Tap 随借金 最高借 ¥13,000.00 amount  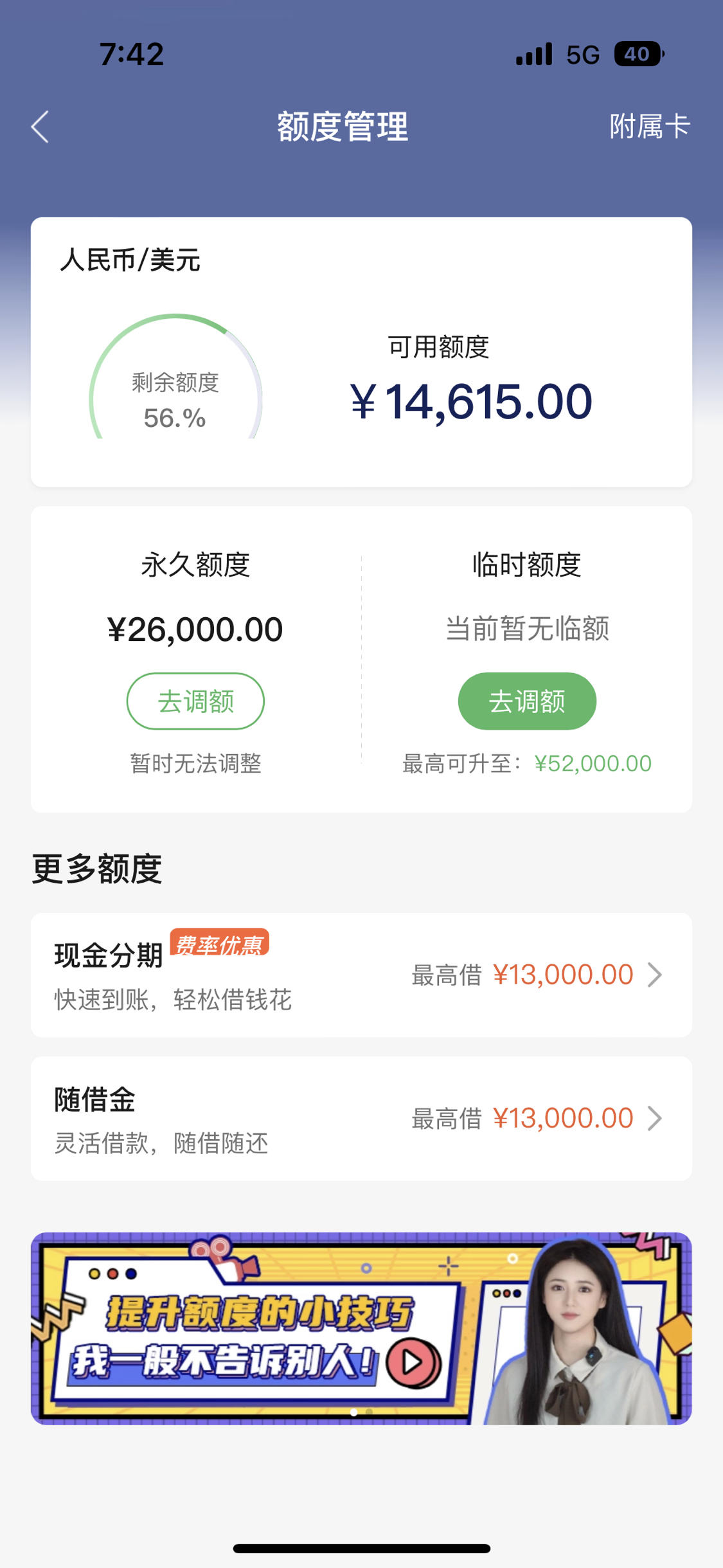pos(563,1119)
